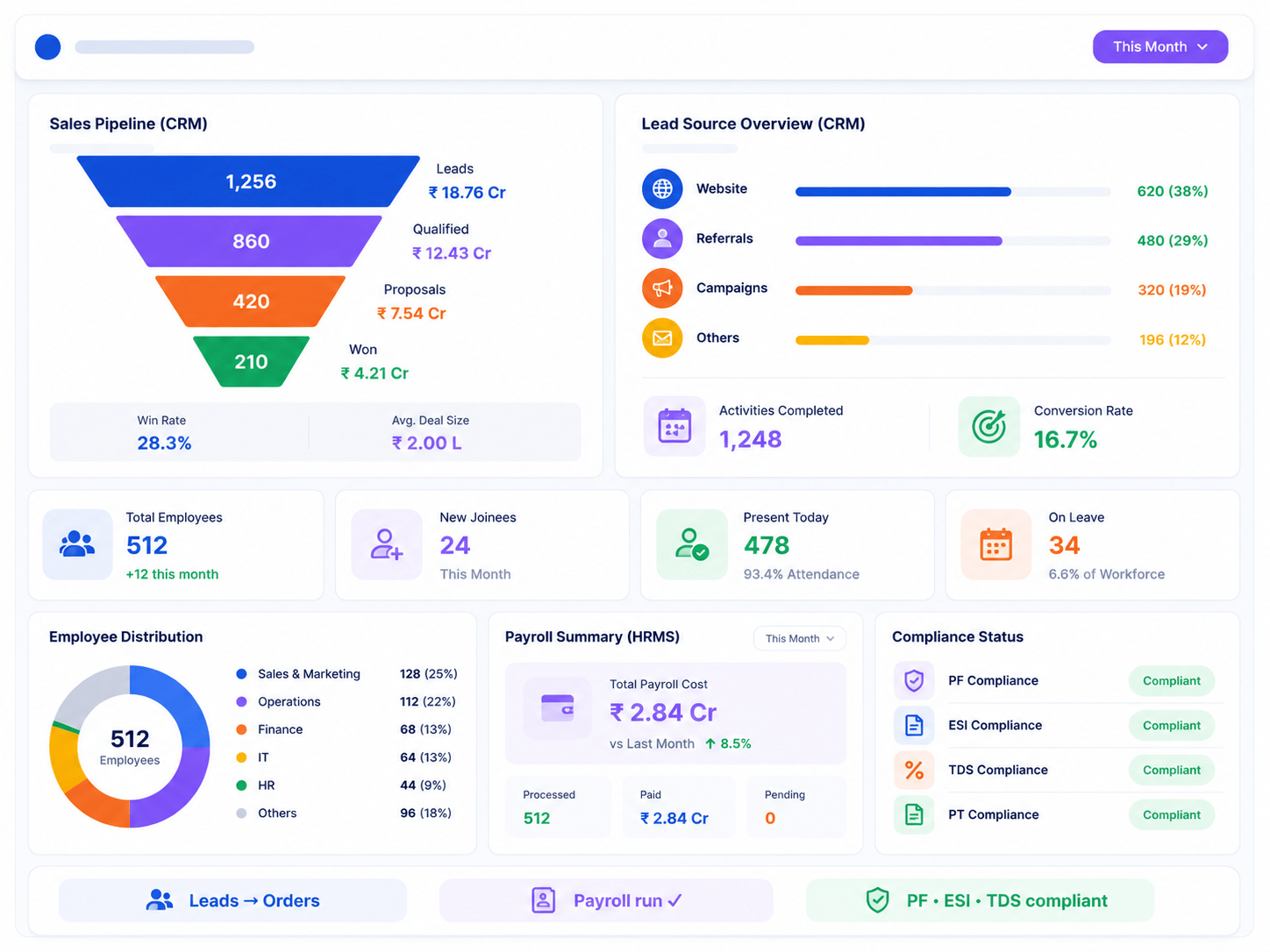Click the Win Rate 28.3% value
The width and height of the screenshot is (1270, 952).
(x=164, y=444)
